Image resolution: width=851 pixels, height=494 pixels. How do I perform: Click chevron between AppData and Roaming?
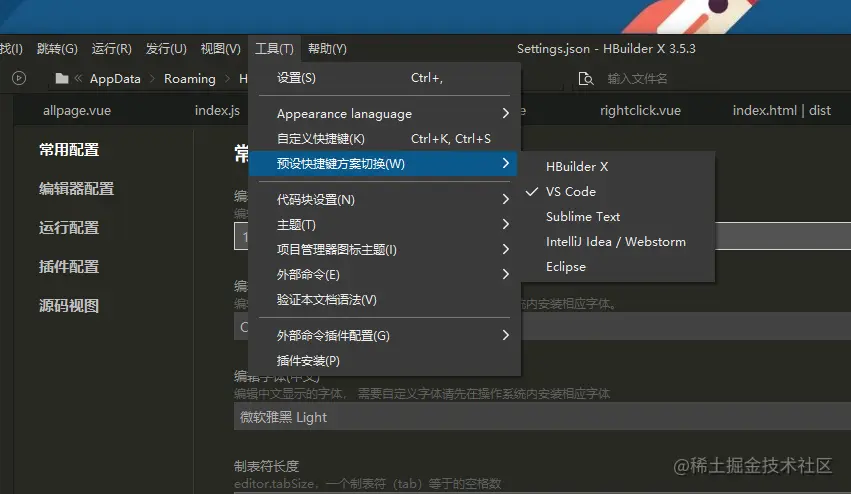[x=153, y=79]
